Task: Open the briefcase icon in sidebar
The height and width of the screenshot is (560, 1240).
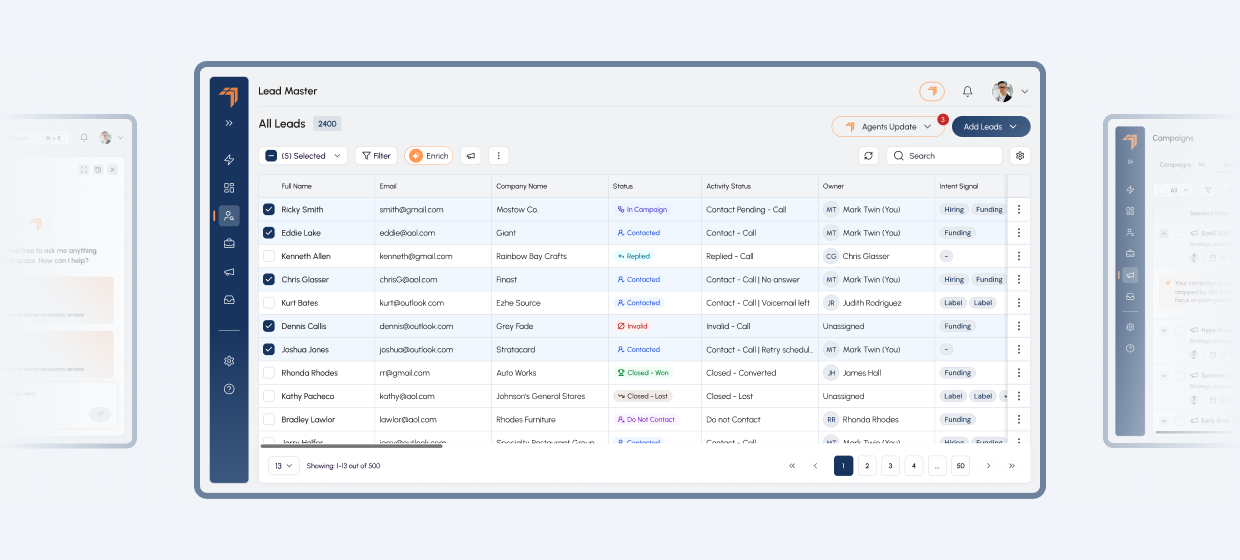Action: pos(229,243)
